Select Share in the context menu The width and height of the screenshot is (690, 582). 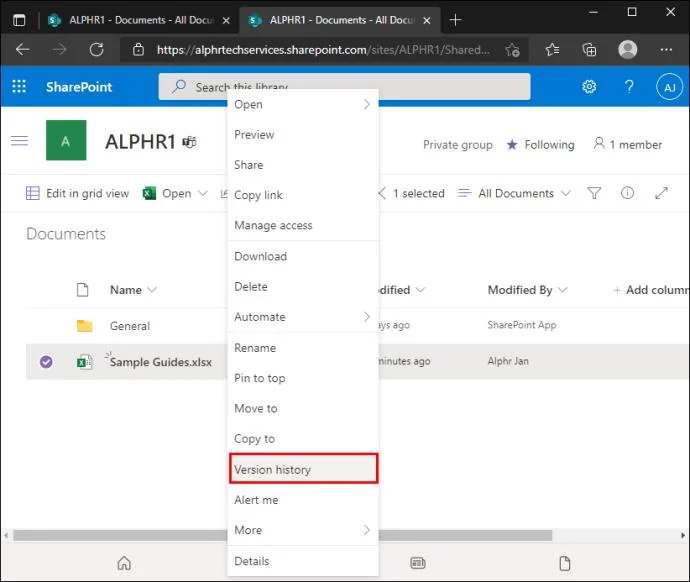303,165
